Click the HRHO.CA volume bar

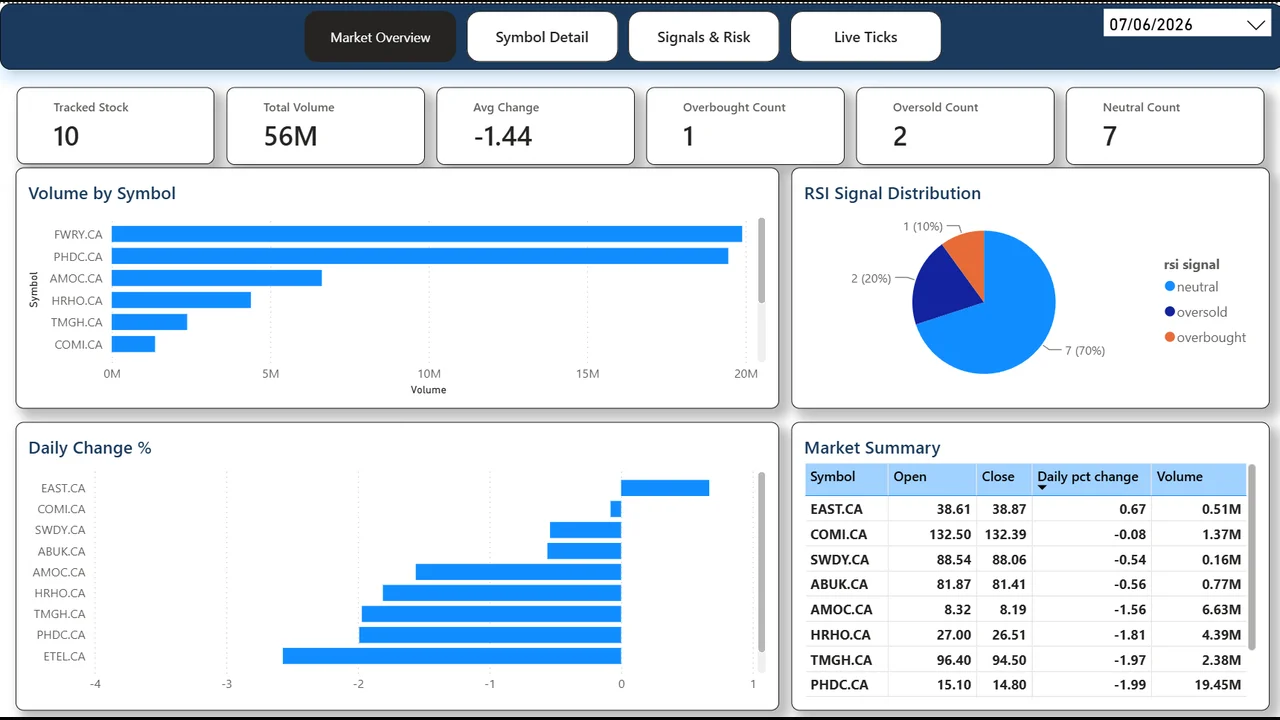[x=181, y=300]
